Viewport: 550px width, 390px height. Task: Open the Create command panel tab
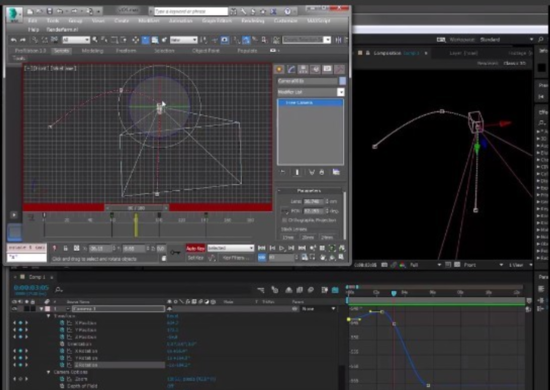[279, 69]
